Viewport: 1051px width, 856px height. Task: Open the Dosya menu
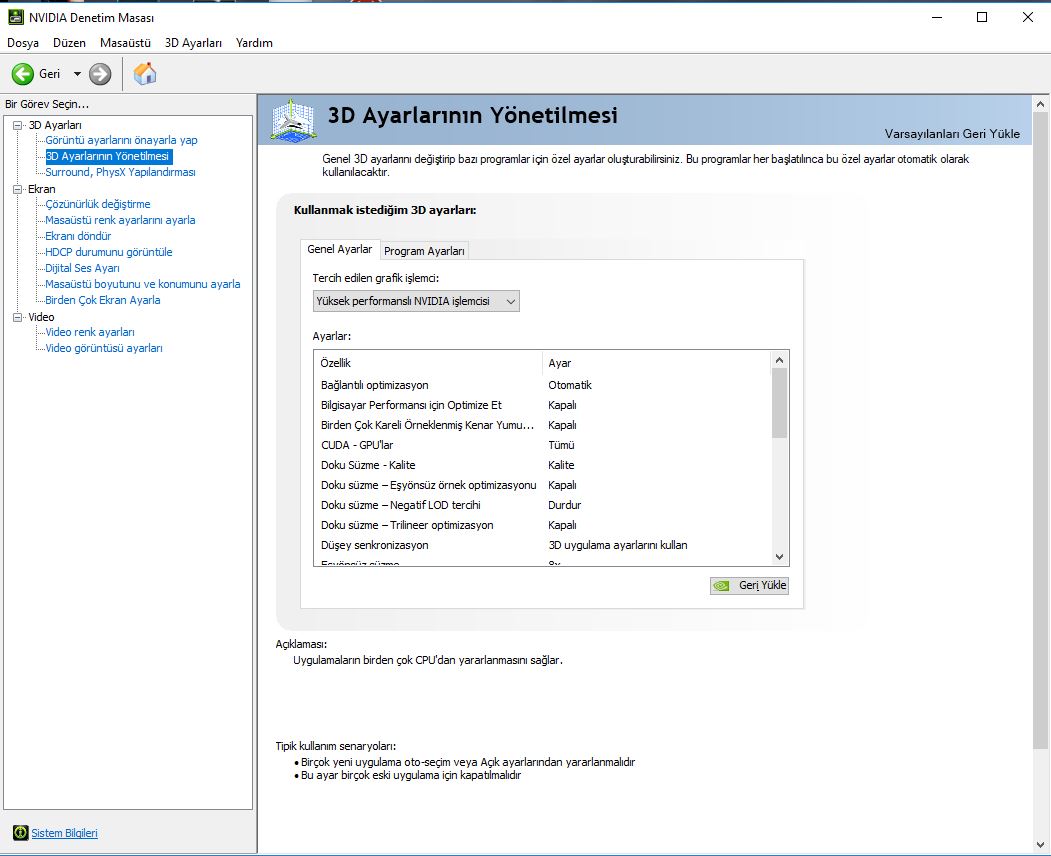[x=23, y=43]
